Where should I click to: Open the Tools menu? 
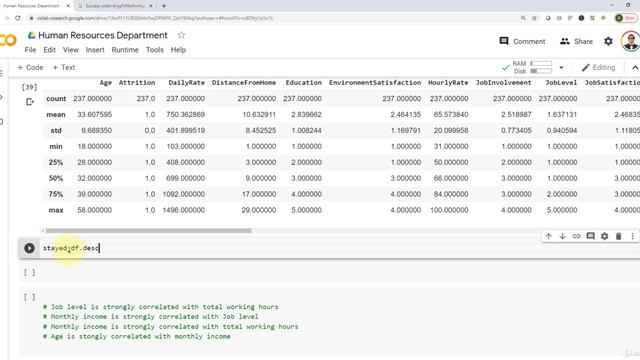pos(155,50)
